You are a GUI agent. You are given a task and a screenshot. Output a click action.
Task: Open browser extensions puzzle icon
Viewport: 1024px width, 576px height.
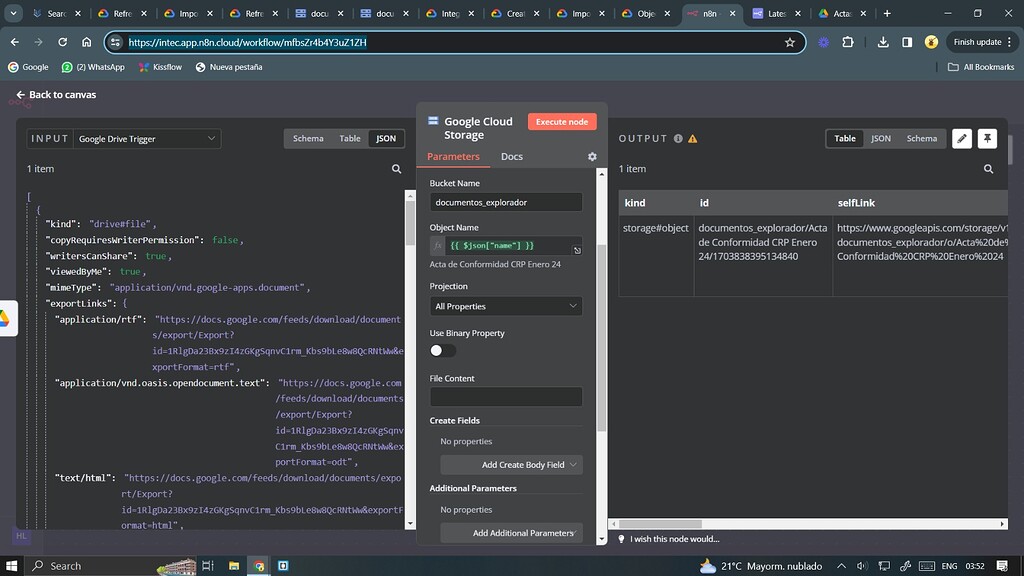point(848,42)
